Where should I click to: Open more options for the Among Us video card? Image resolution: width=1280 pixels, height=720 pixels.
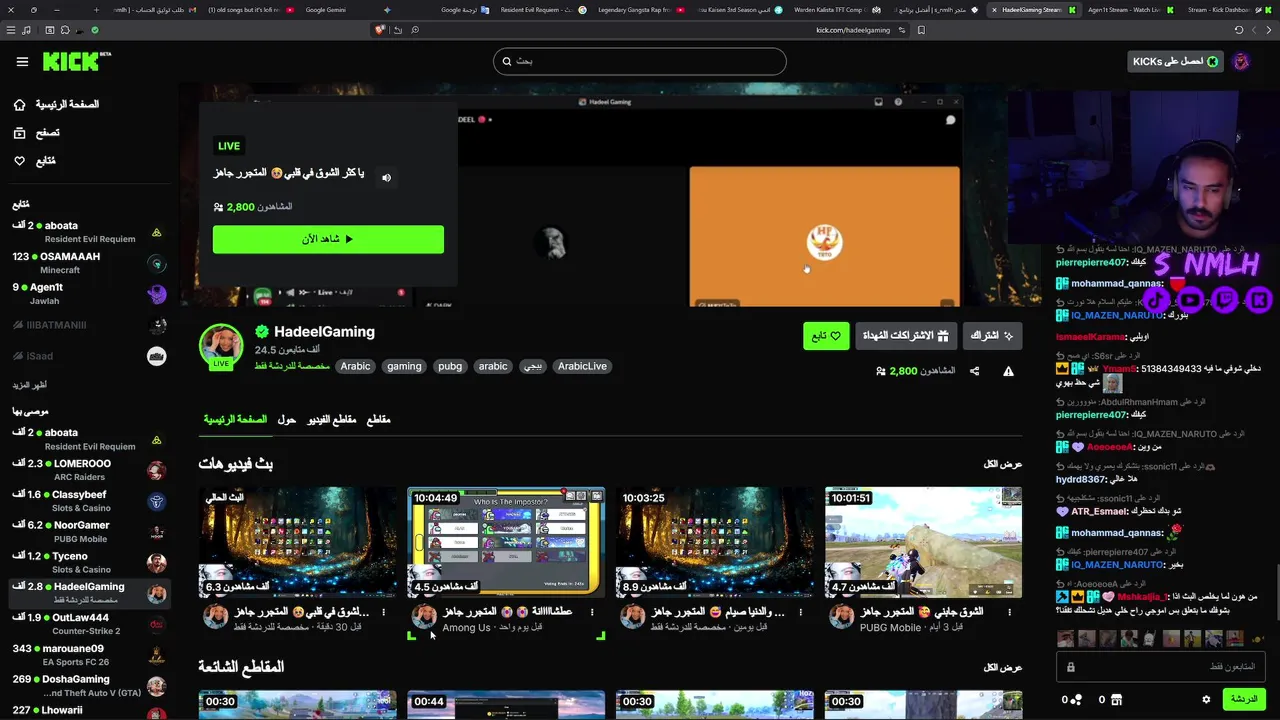pos(592,612)
